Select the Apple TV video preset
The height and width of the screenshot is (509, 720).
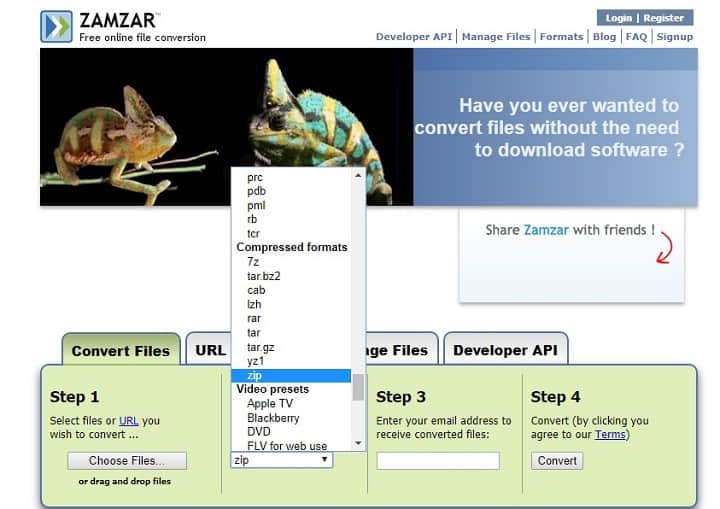click(x=291, y=403)
